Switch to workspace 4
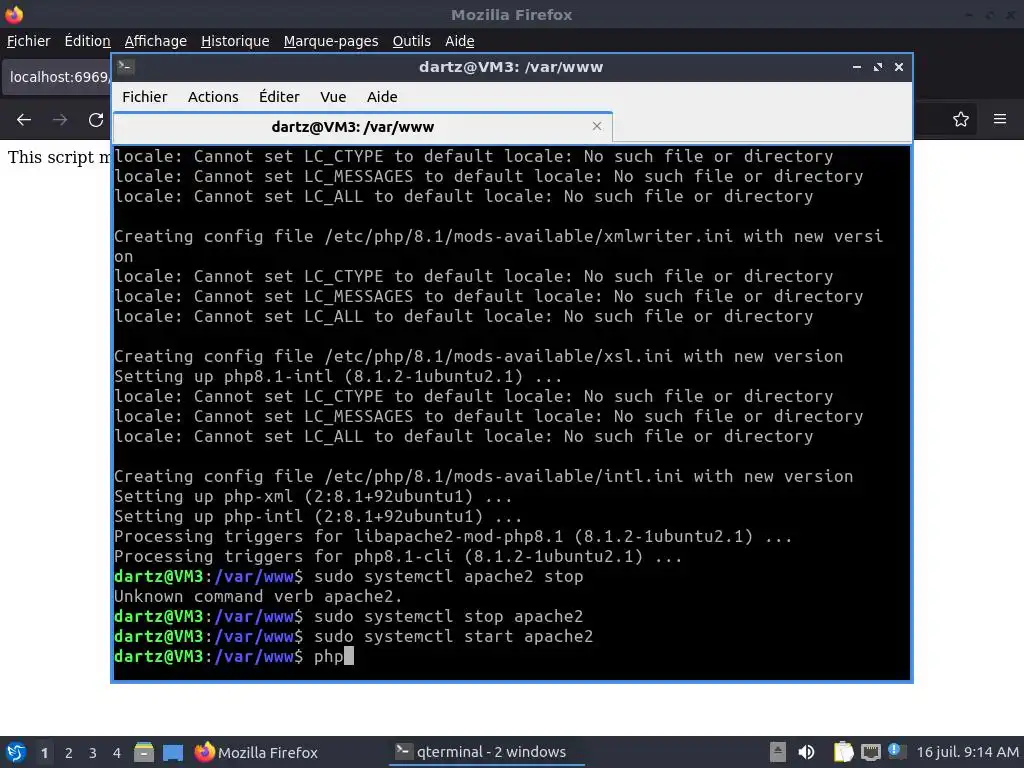Image resolution: width=1024 pixels, height=768 pixels. coord(117,753)
